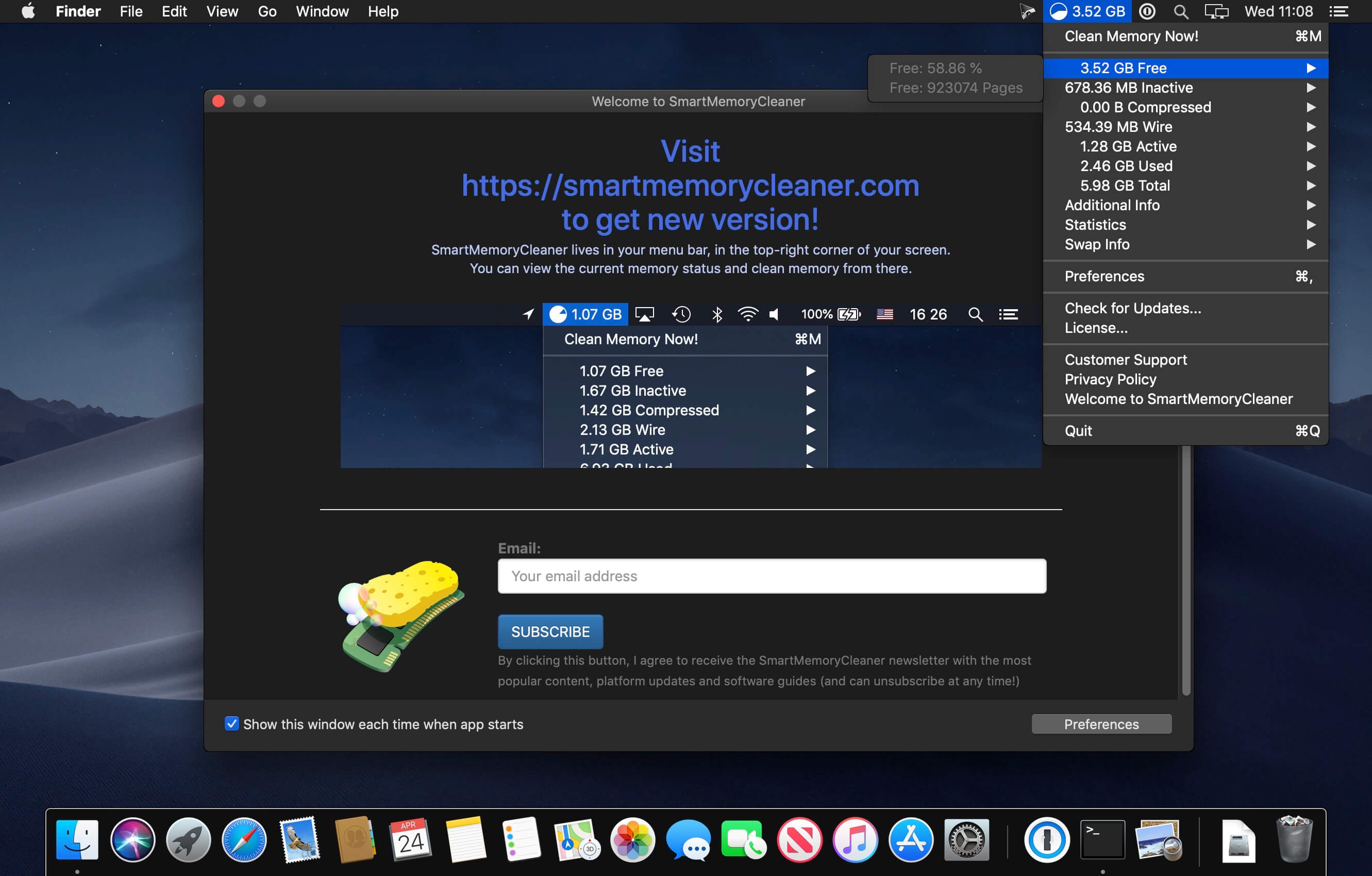This screenshot has height=876, width=1372.
Task: Expand the '0.00 B Compressed' submenu row
Action: pyautogui.click(x=1186, y=107)
